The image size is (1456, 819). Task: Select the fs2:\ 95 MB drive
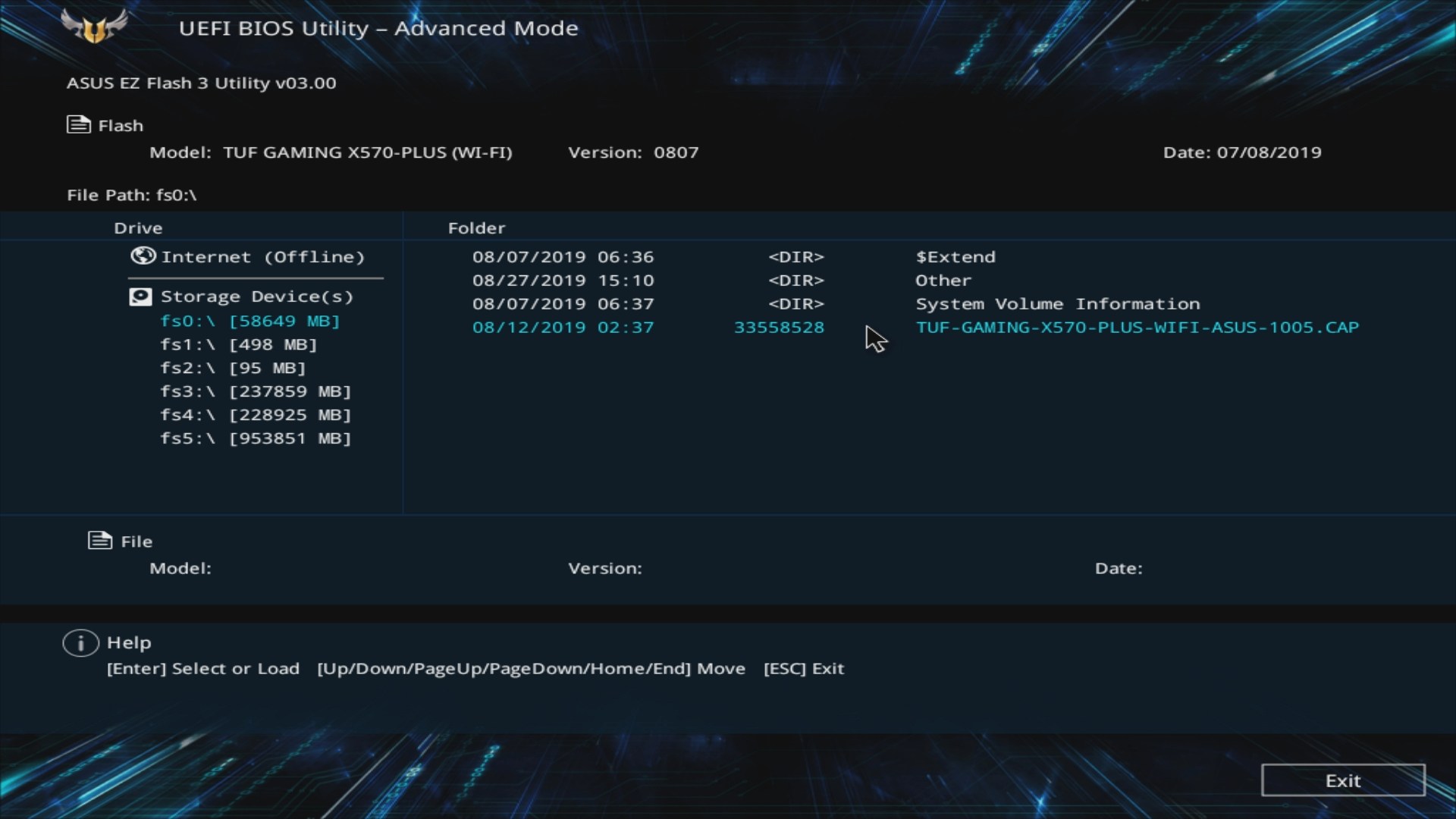pyautogui.click(x=233, y=368)
